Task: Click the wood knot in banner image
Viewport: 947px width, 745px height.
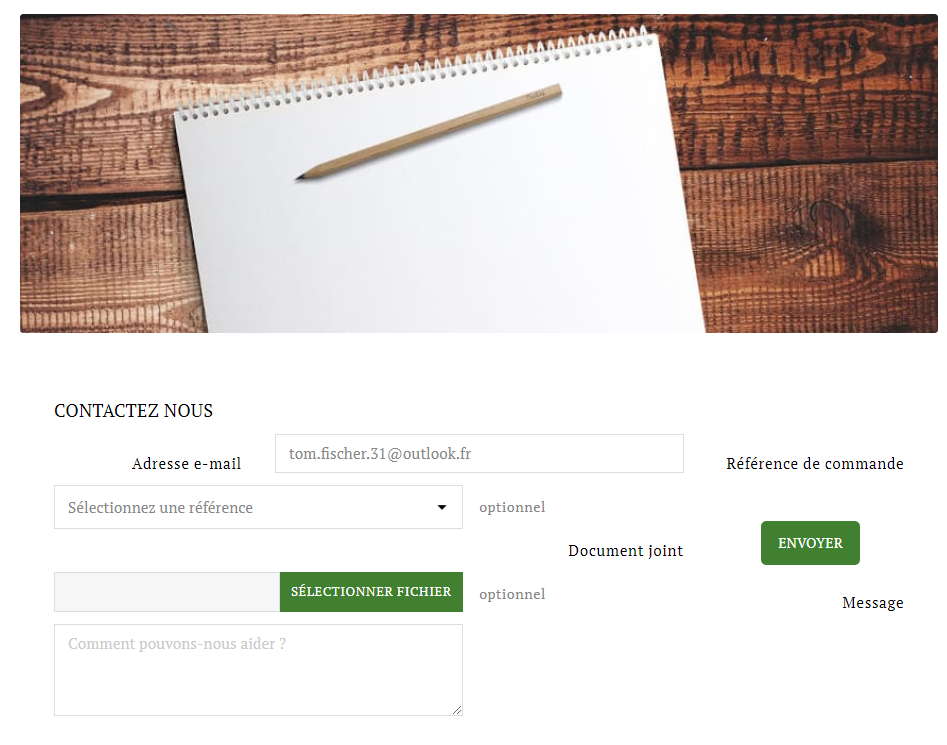Action: tap(830, 216)
